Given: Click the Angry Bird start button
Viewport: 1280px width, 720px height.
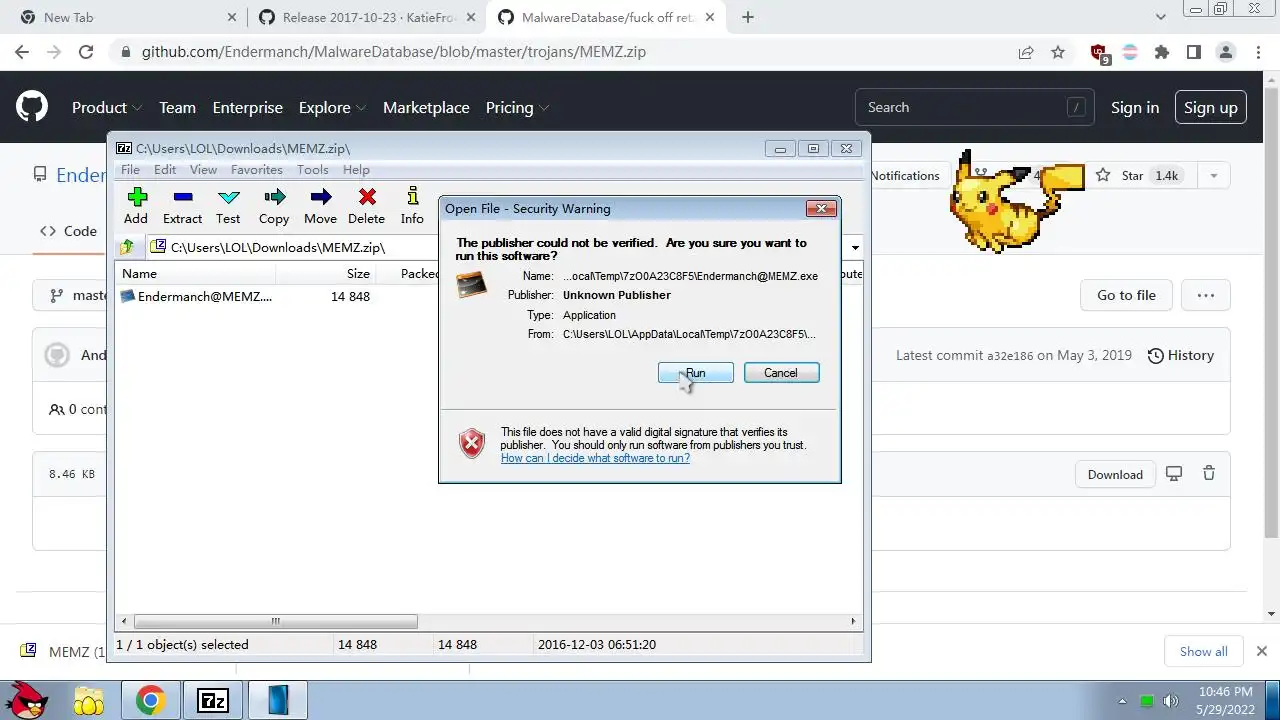Looking at the screenshot, I should [x=27, y=700].
